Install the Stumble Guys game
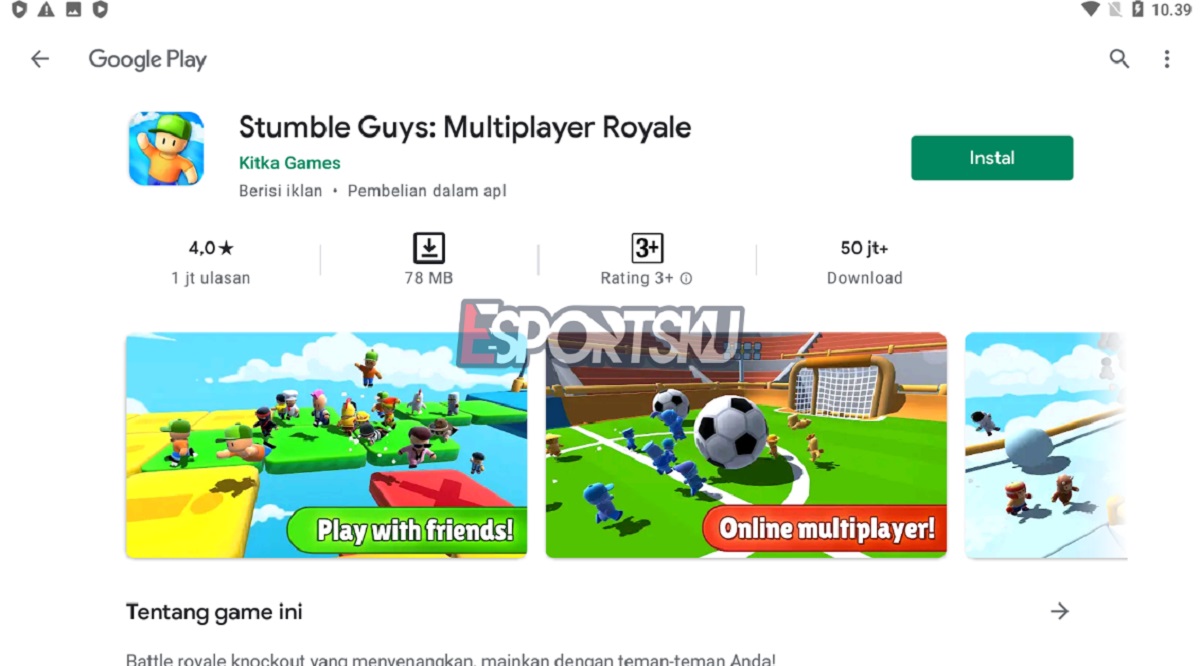The height and width of the screenshot is (666, 1200). pyautogui.click(x=992, y=158)
